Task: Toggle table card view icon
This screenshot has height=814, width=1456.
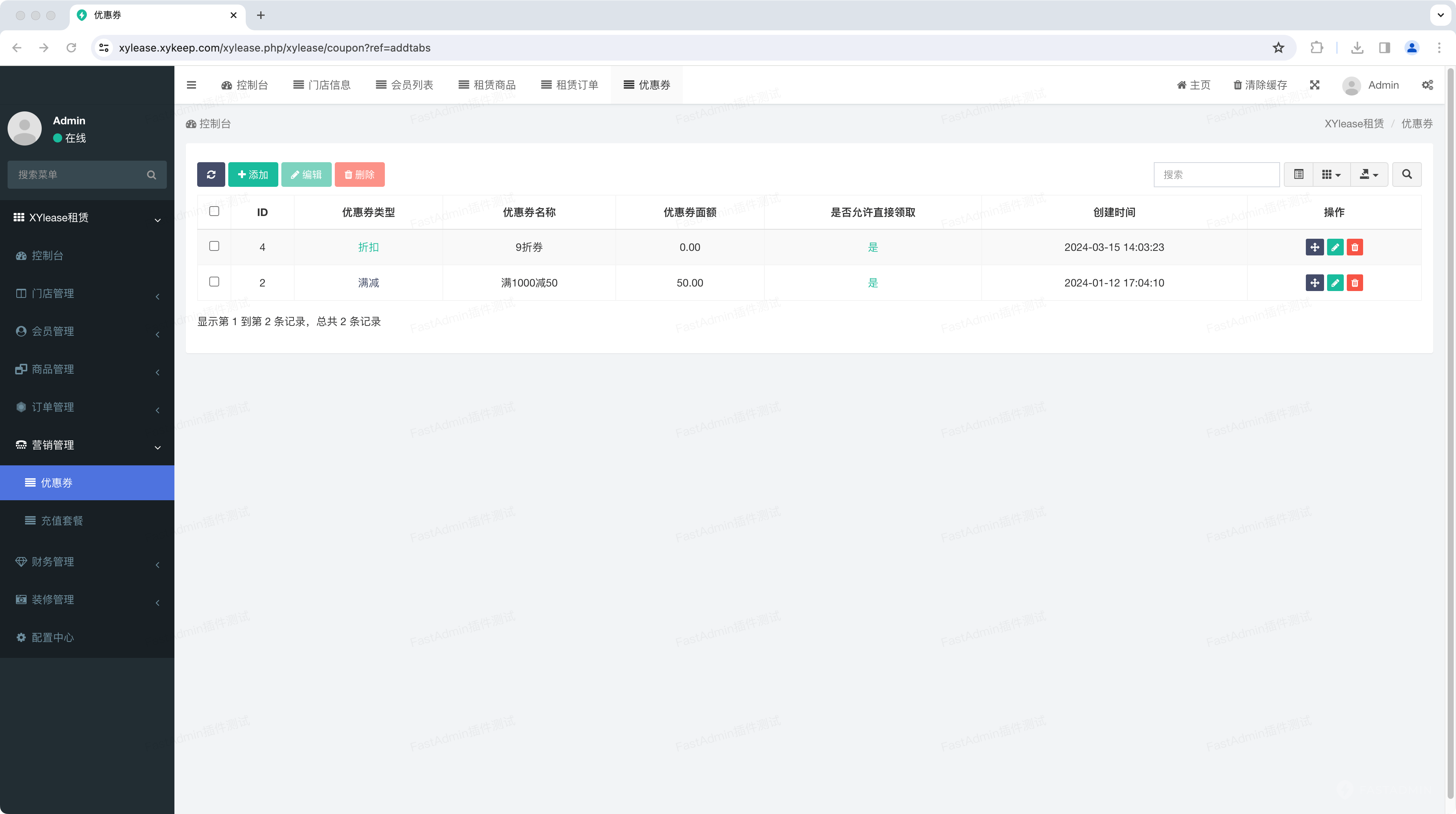Action: click(x=1299, y=175)
